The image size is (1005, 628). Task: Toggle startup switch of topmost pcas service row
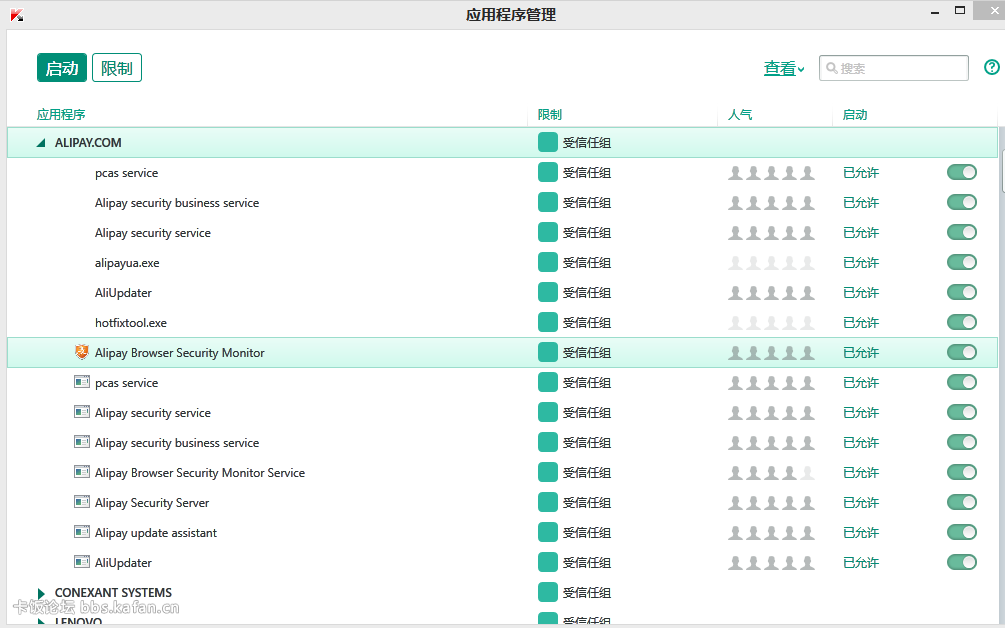961,172
